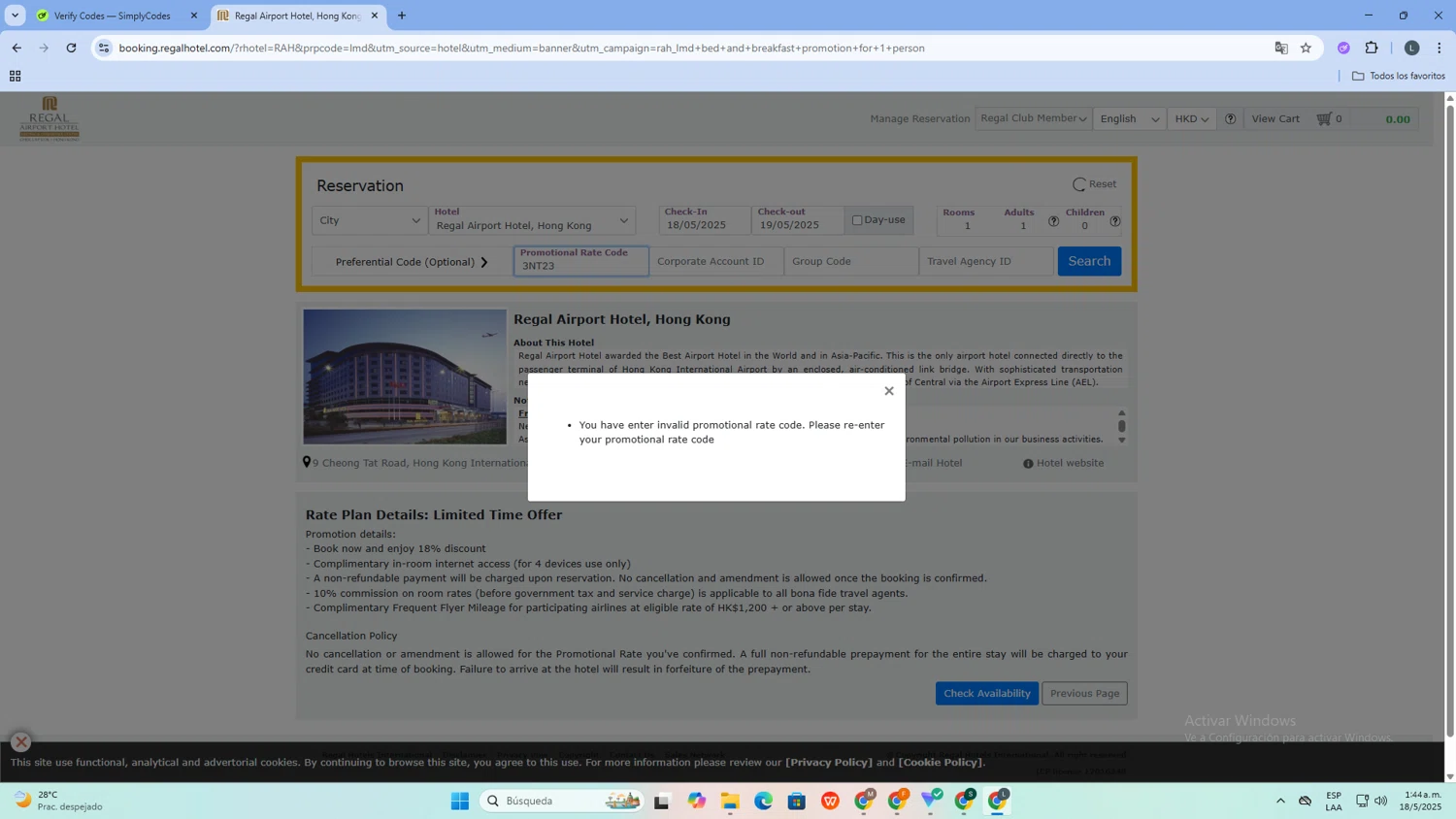
Task: Switch to Verify Codes — SimplyCodes tab
Action: [112, 16]
